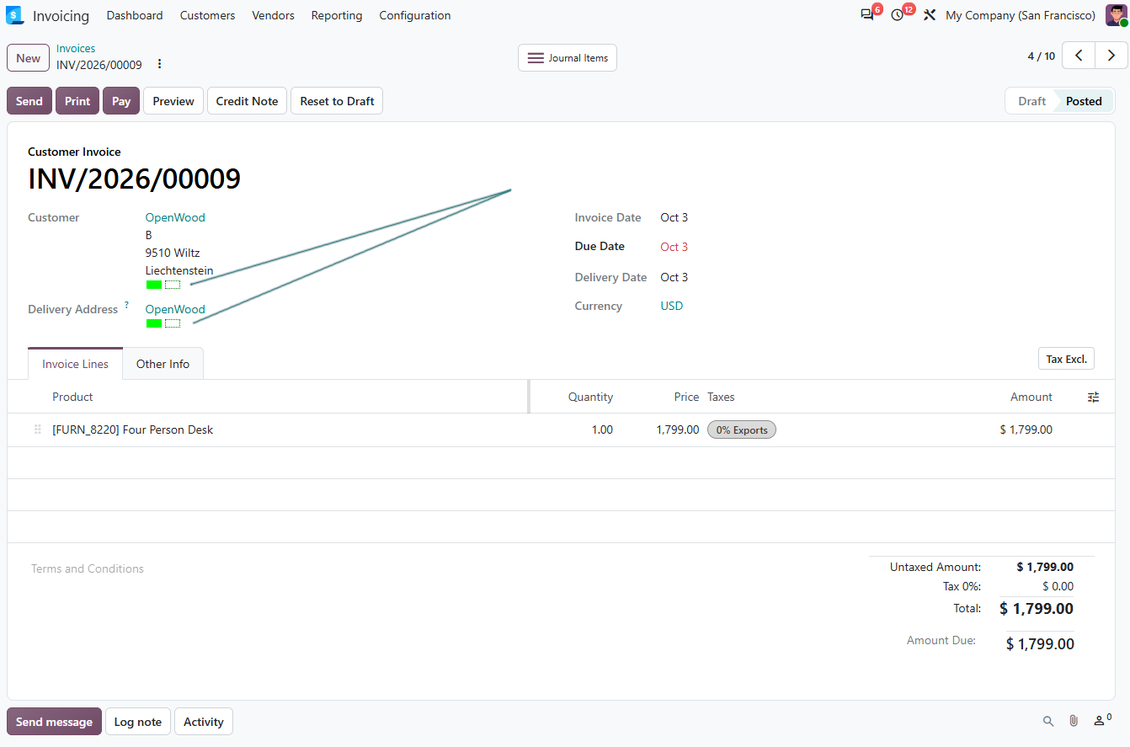Click the Pay button

[121, 101]
